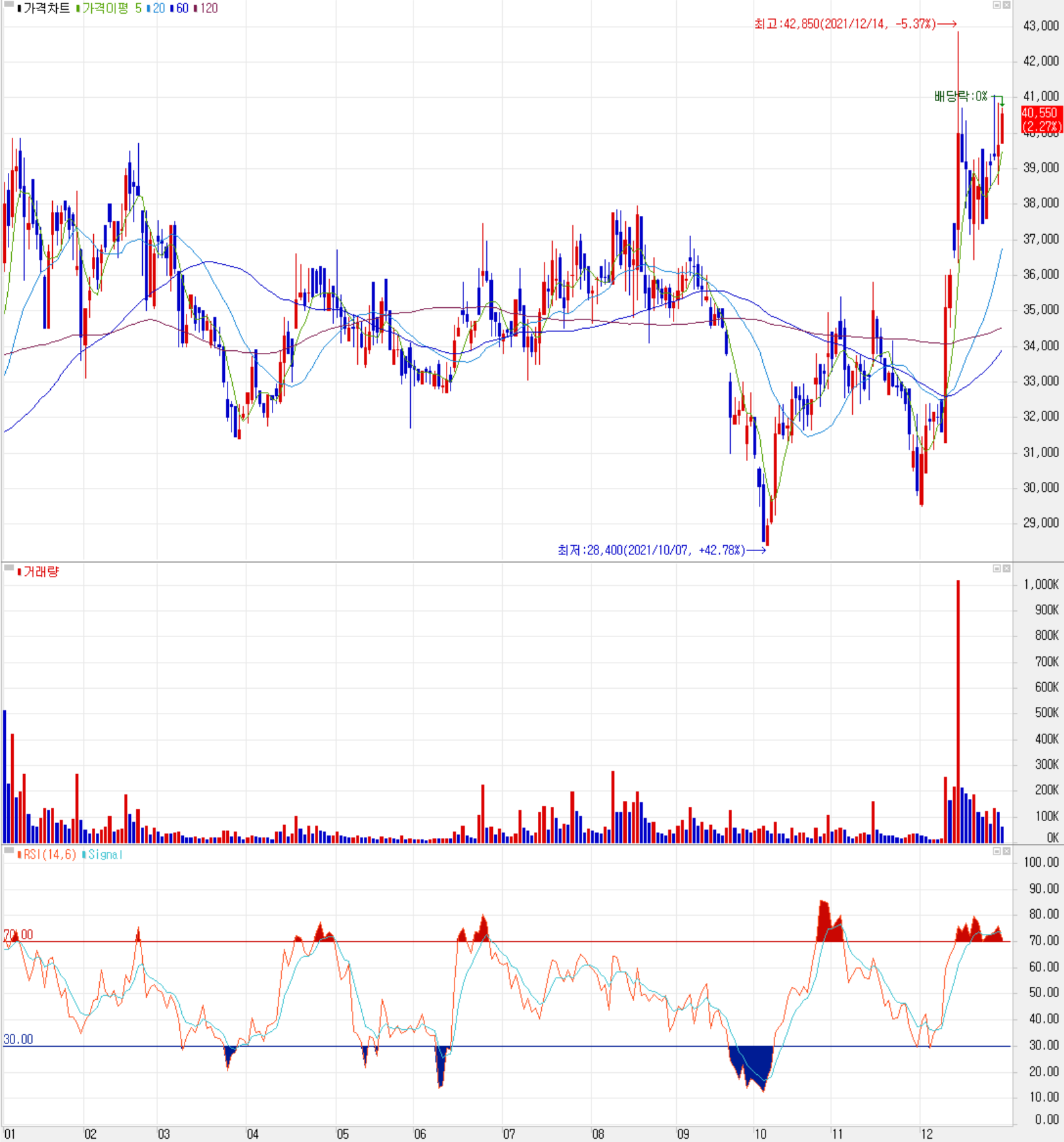This screenshot has width=1064, height=1142.
Task: Click the 1,000K volume axis label
Action: (1041, 584)
